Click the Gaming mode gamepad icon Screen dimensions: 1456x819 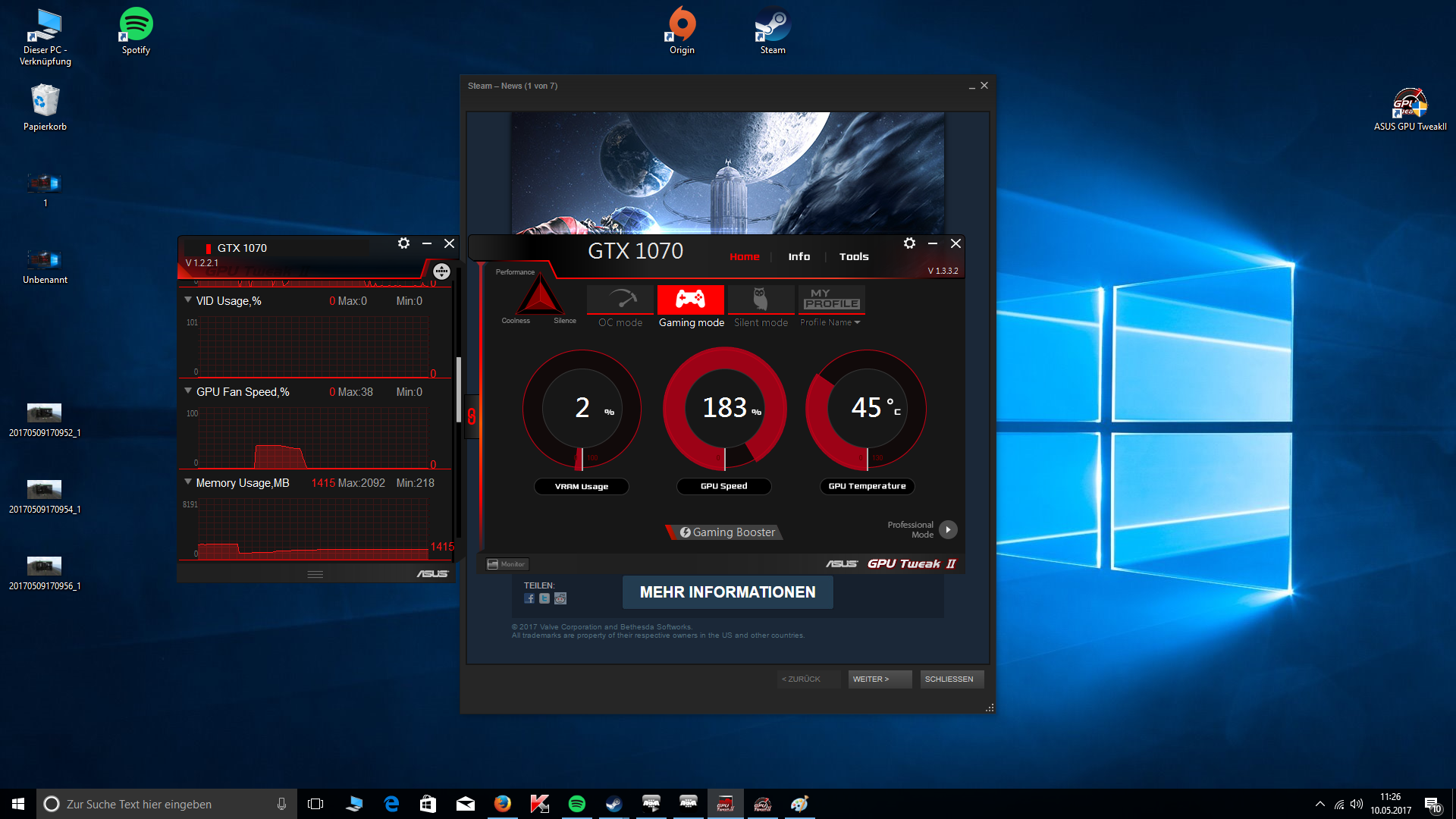[690, 300]
